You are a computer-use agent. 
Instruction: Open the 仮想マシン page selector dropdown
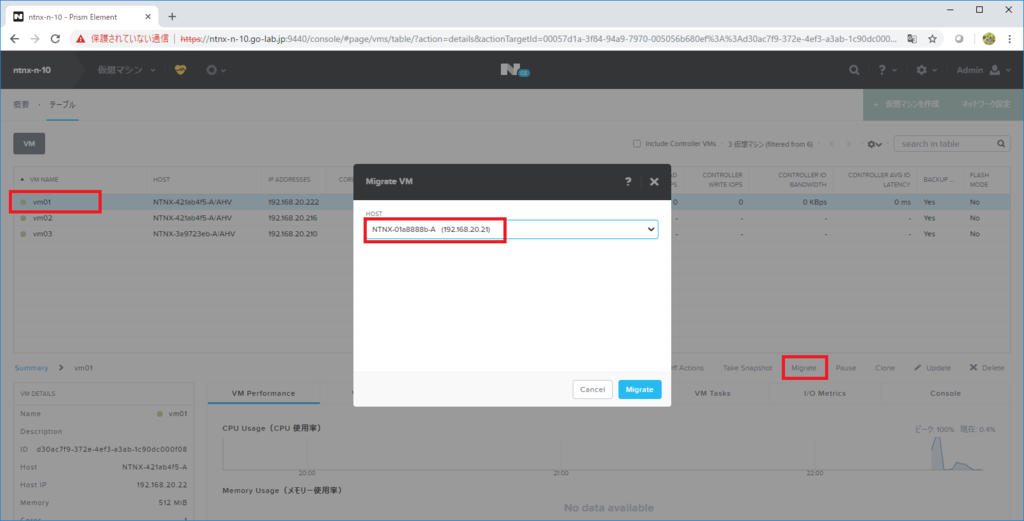coord(127,70)
